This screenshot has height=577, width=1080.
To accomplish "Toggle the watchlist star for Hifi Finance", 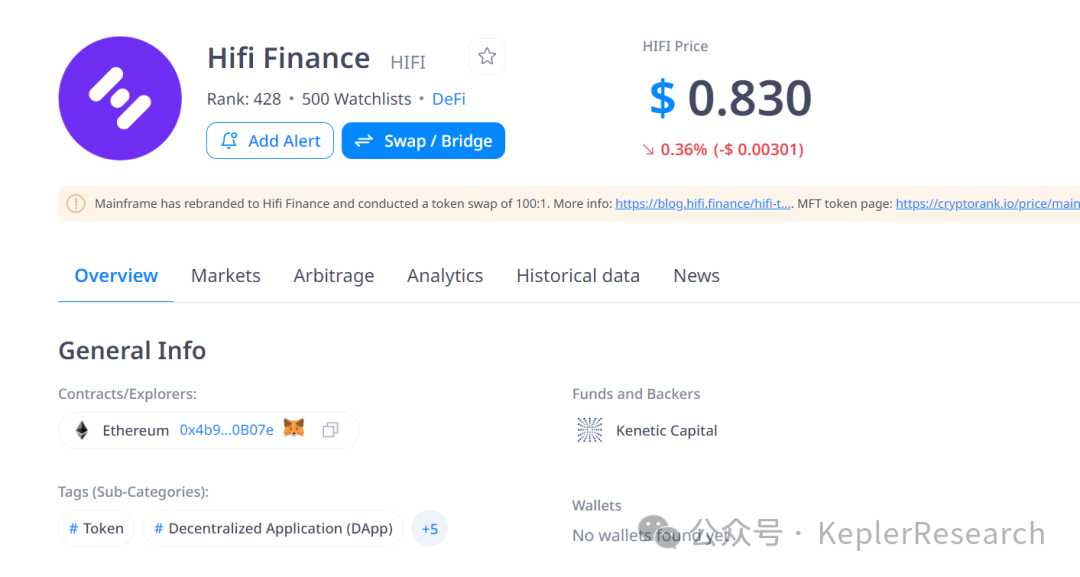I will [x=487, y=57].
